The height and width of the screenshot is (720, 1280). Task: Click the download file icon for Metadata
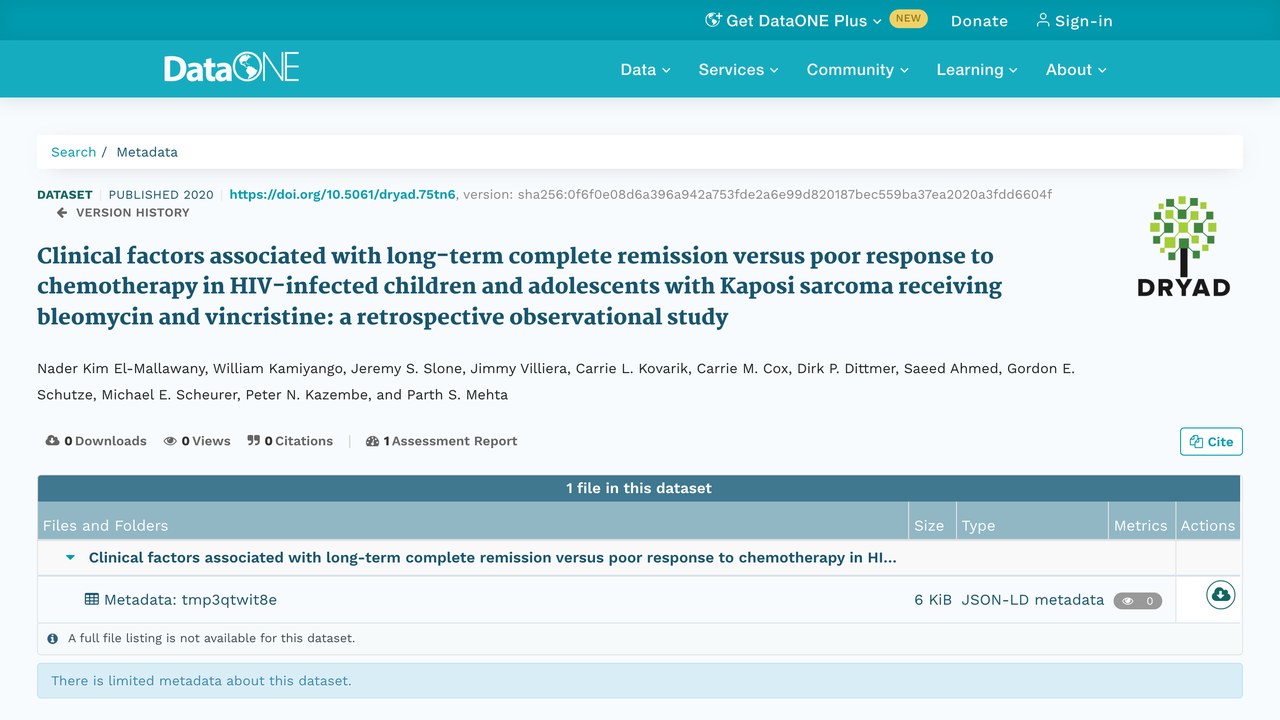pyautogui.click(x=1220, y=595)
